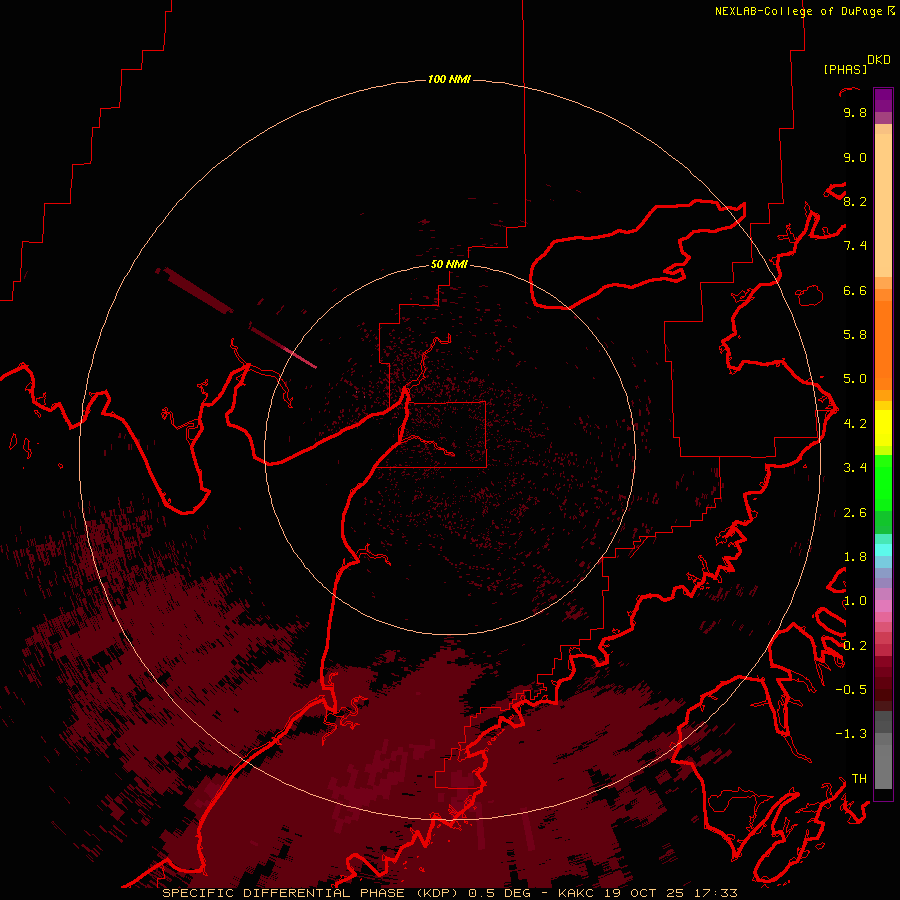Viewport: 900px width, 900px height.
Task: Click the 9.8 value on the scale
Action: pyautogui.click(x=855, y=113)
